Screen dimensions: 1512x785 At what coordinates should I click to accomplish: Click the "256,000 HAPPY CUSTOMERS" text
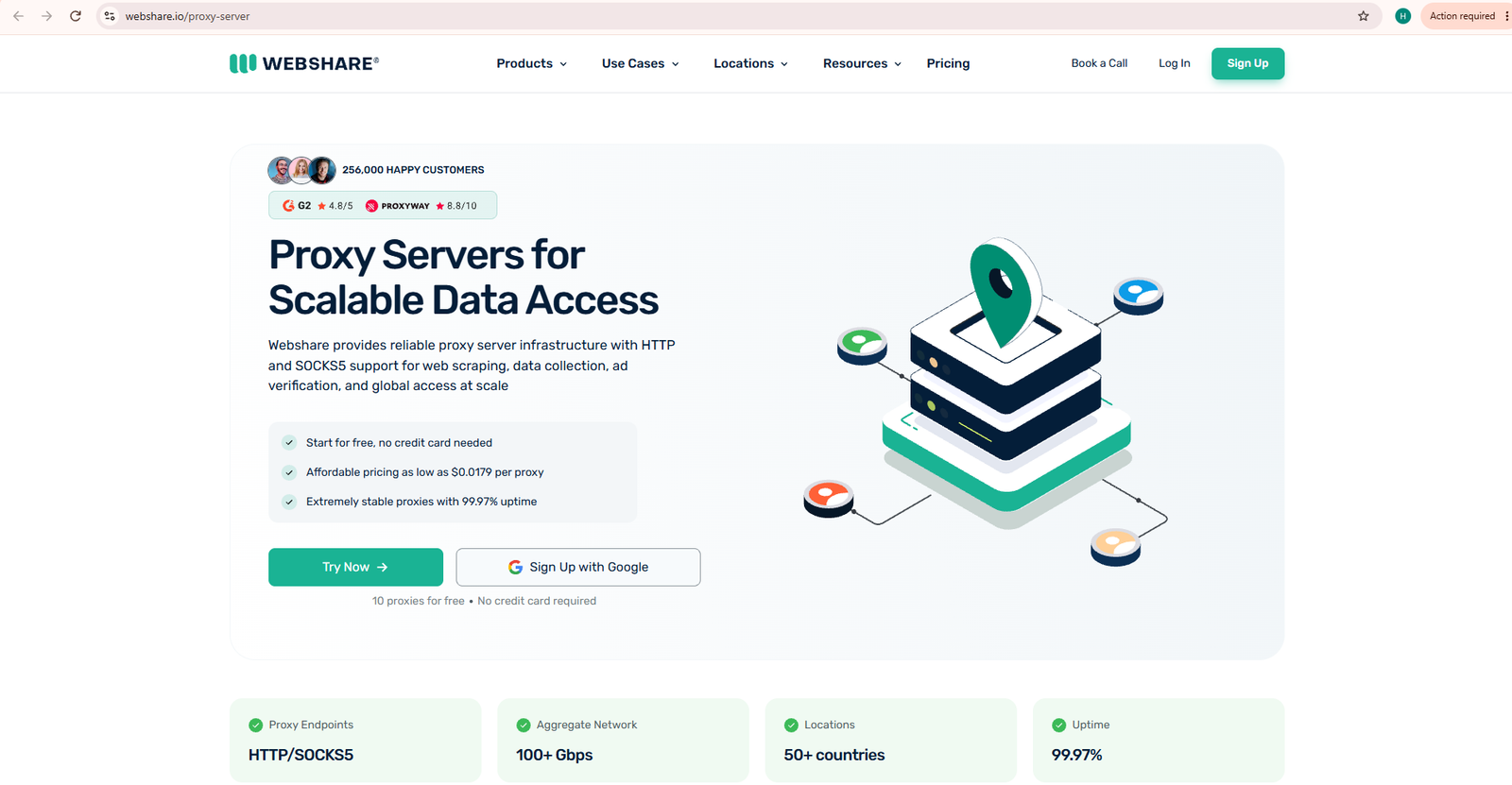[413, 170]
